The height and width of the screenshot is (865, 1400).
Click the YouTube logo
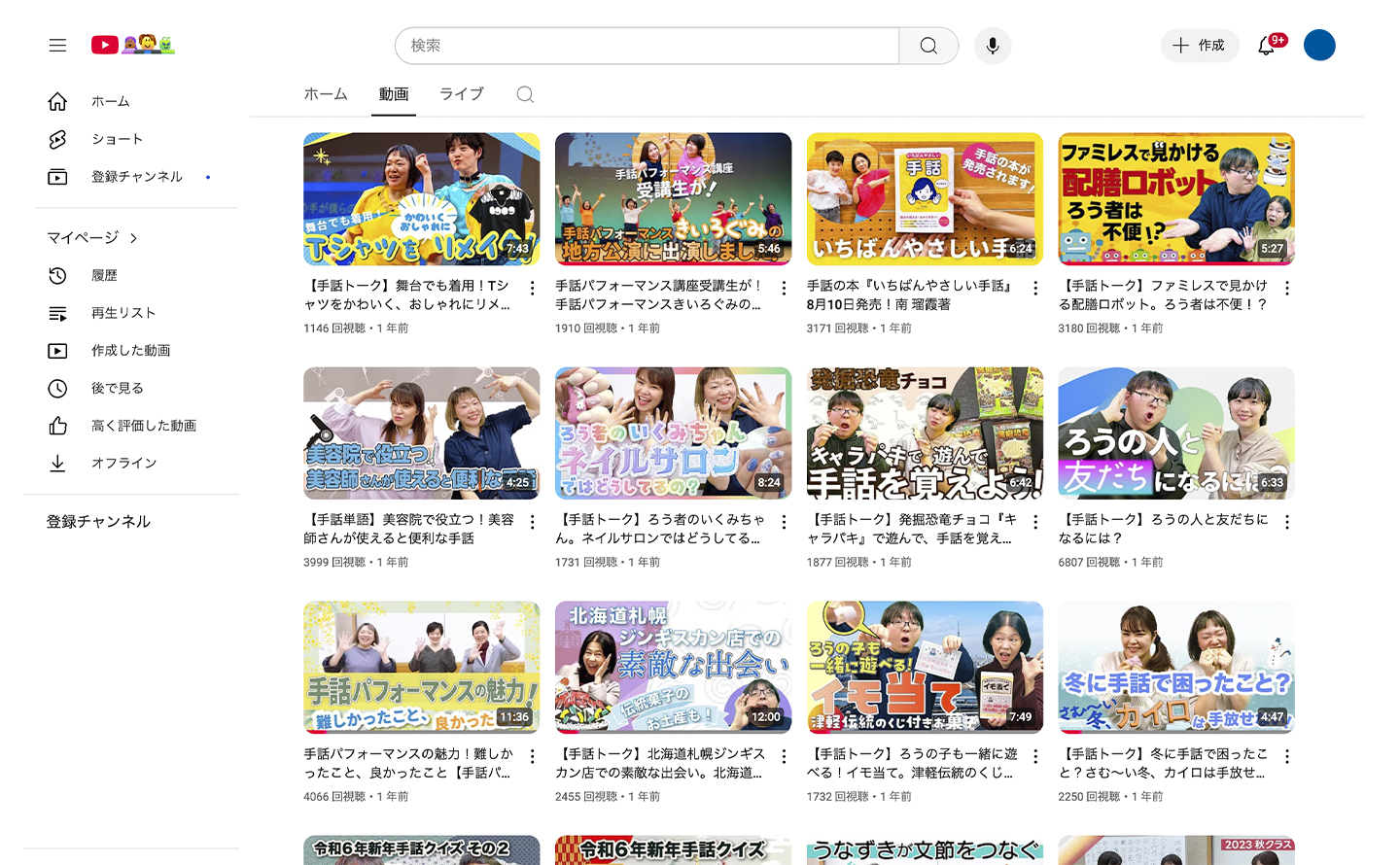(x=106, y=45)
